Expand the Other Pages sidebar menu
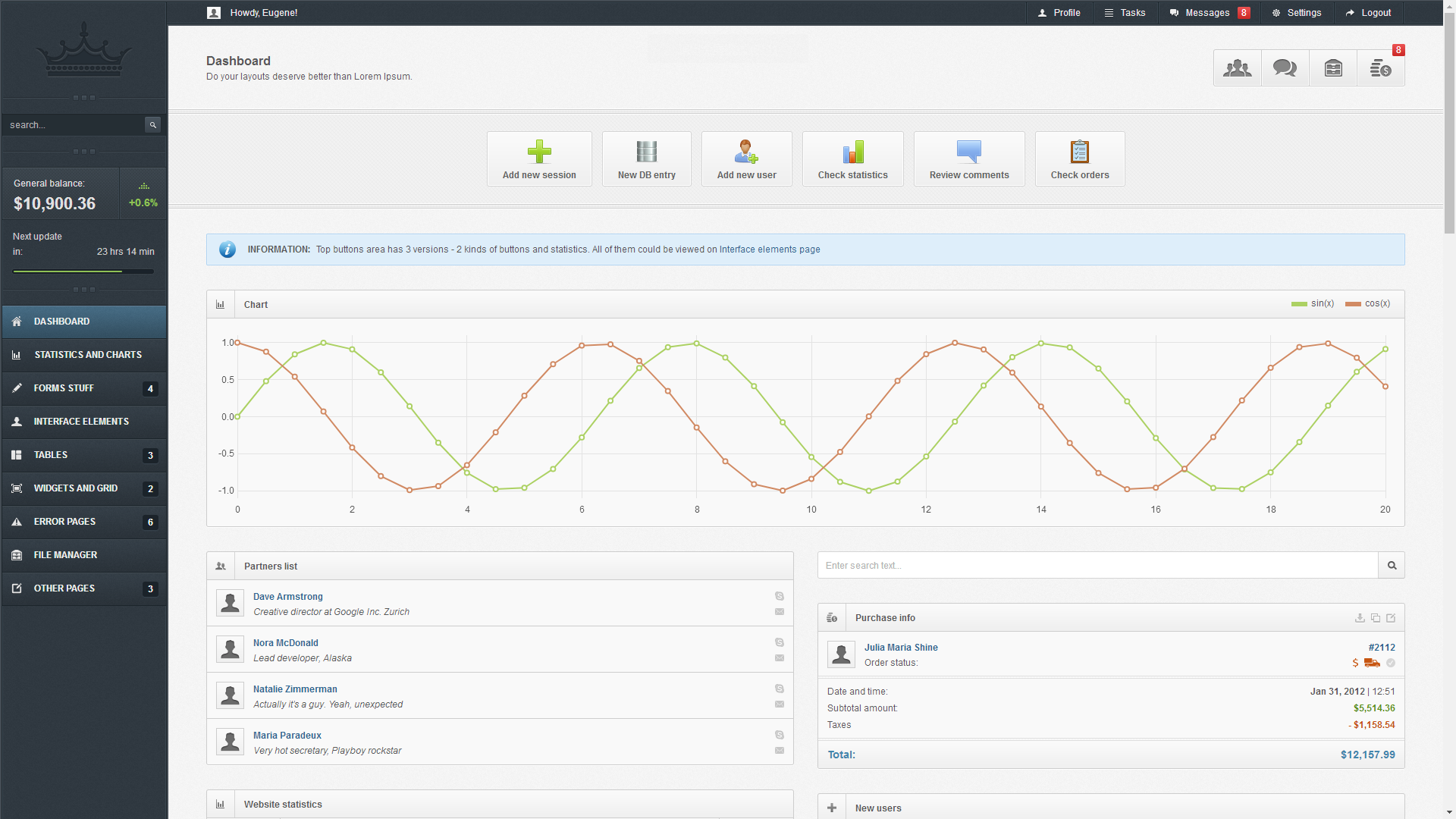The image size is (1456, 819). coord(84,588)
